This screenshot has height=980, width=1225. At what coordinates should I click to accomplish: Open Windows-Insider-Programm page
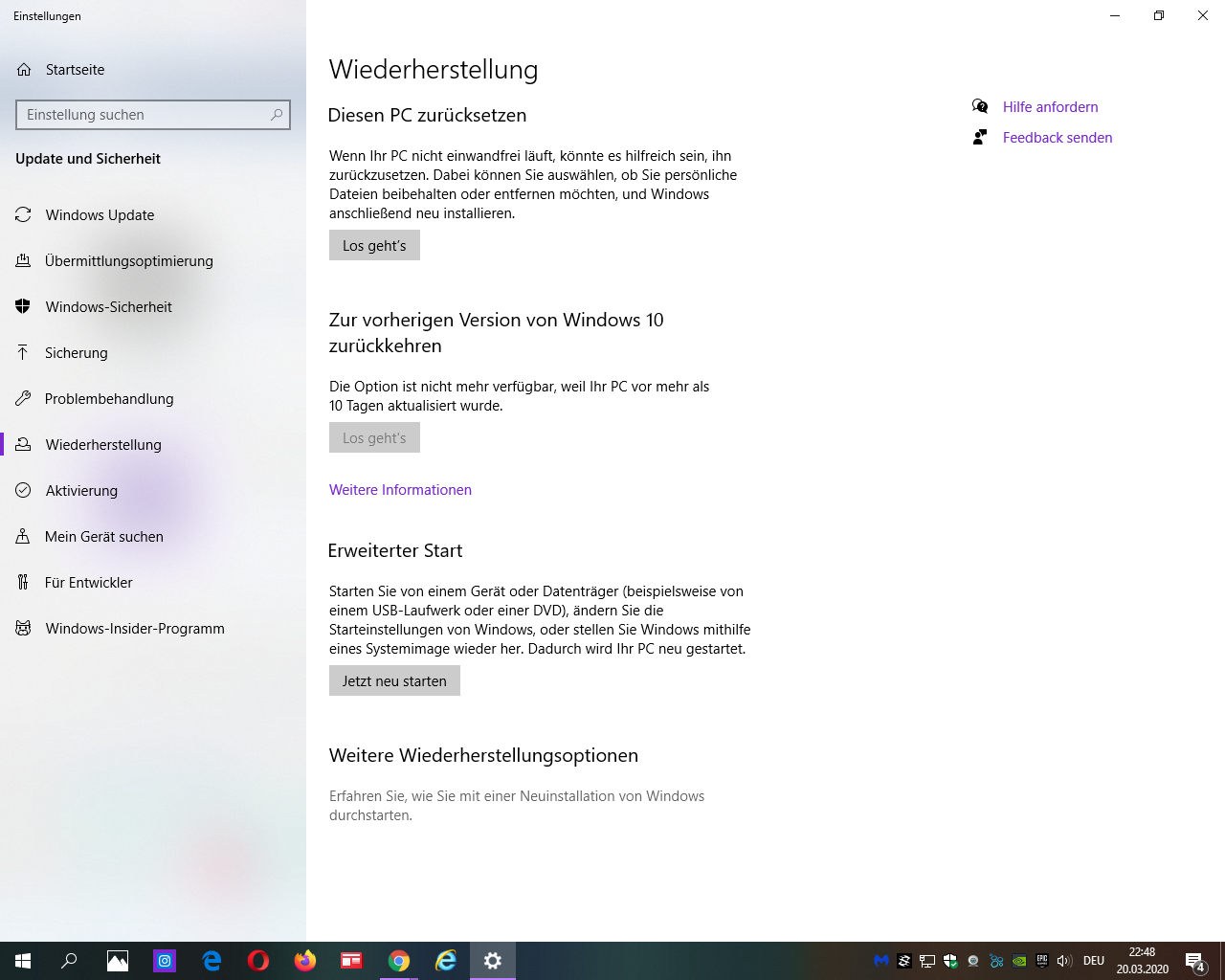coord(153,629)
